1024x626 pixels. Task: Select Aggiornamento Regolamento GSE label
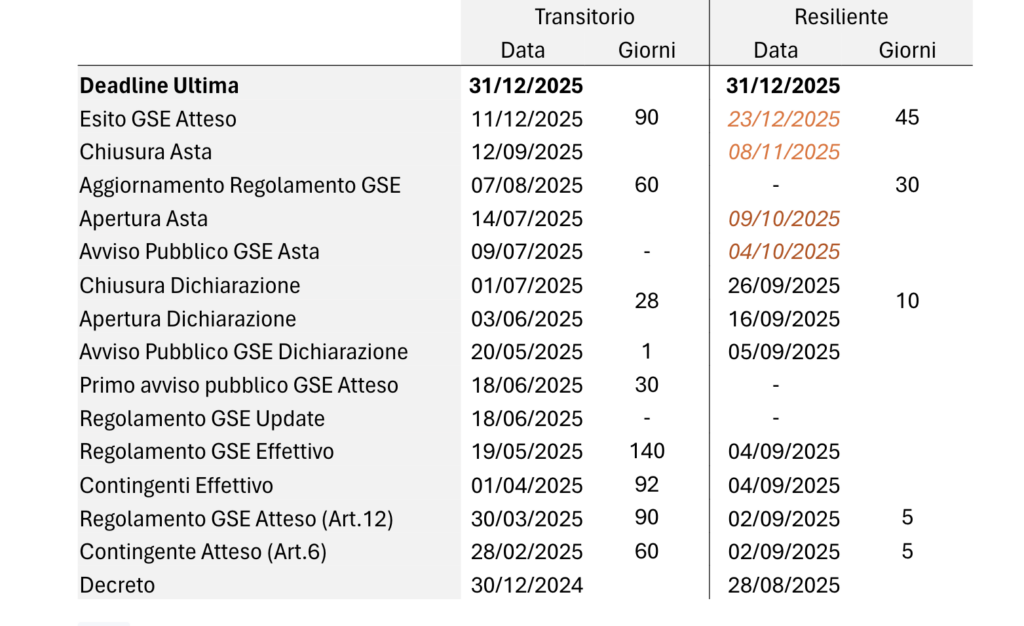(240, 185)
